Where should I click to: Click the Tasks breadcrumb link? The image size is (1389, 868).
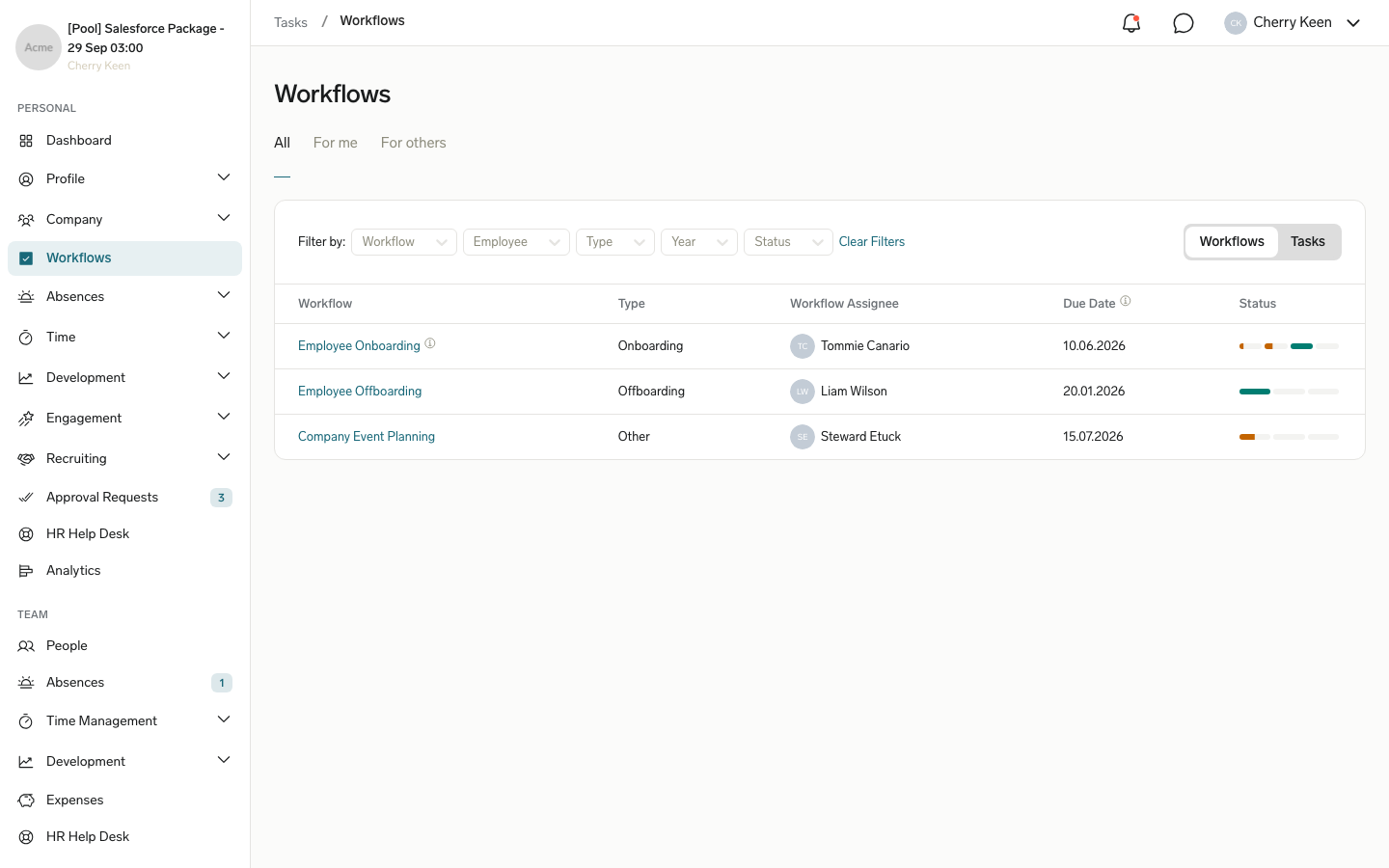290,22
